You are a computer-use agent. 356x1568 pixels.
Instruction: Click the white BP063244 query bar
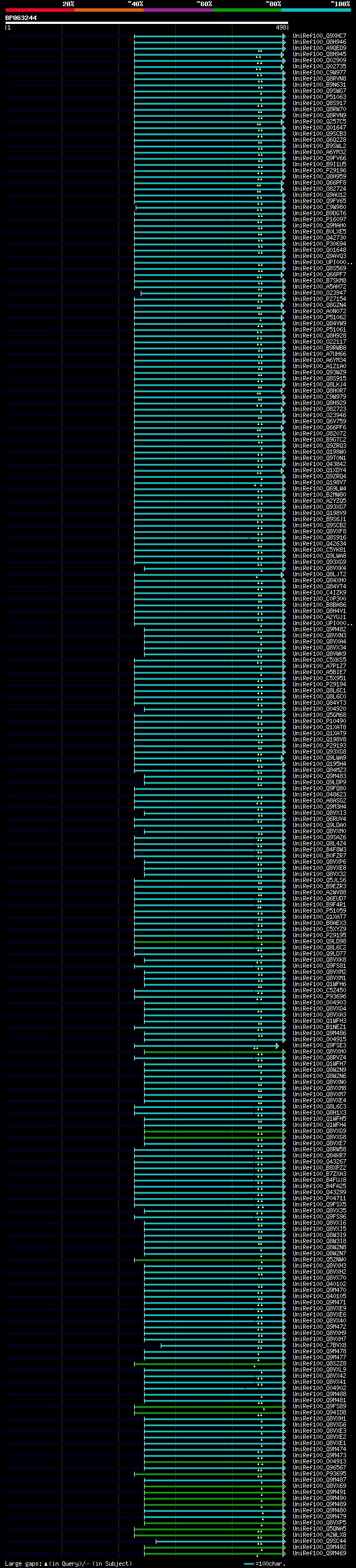(x=147, y=22)
